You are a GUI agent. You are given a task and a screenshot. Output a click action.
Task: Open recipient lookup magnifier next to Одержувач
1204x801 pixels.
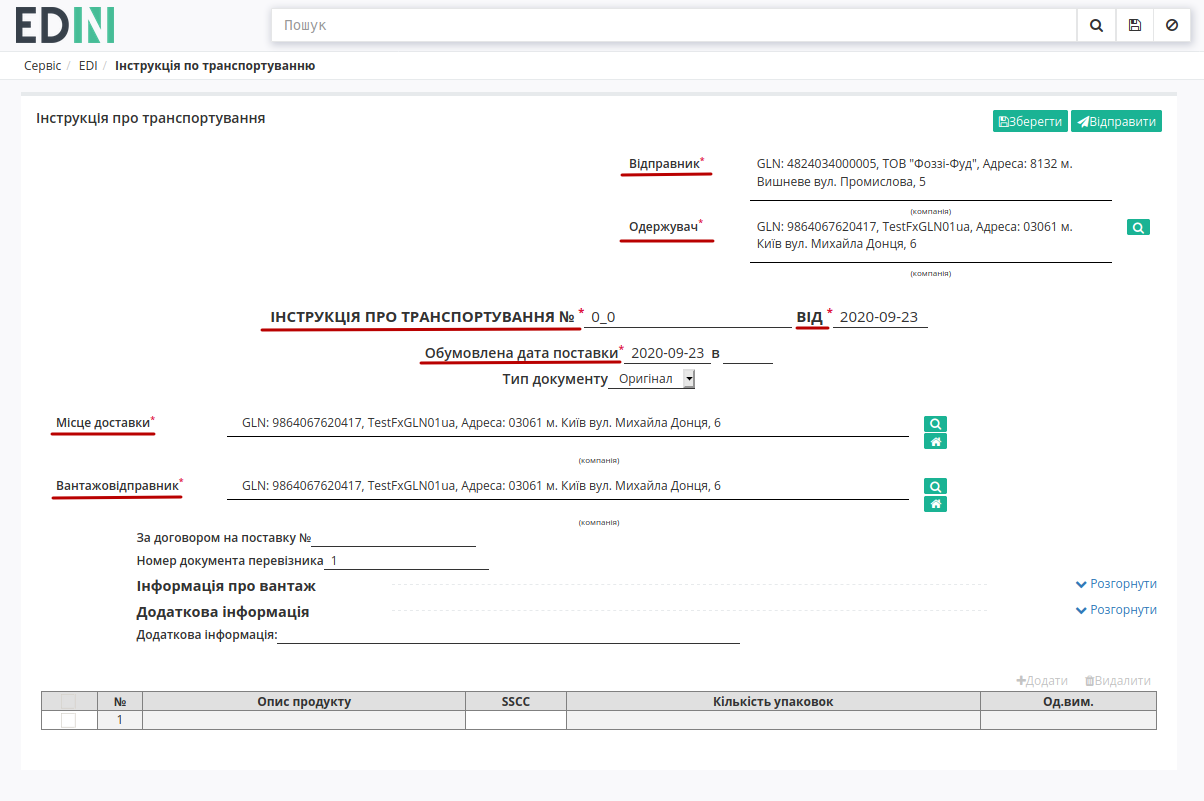coord(1138,228)
